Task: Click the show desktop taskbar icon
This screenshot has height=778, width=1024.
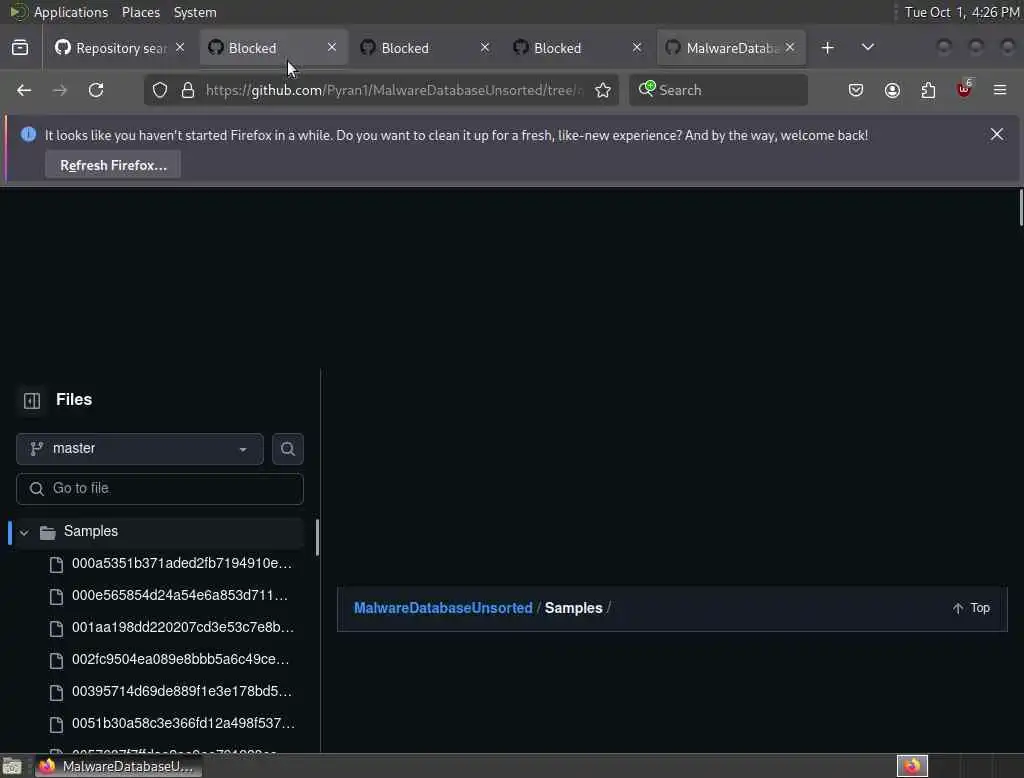Action: coord(12,766)
